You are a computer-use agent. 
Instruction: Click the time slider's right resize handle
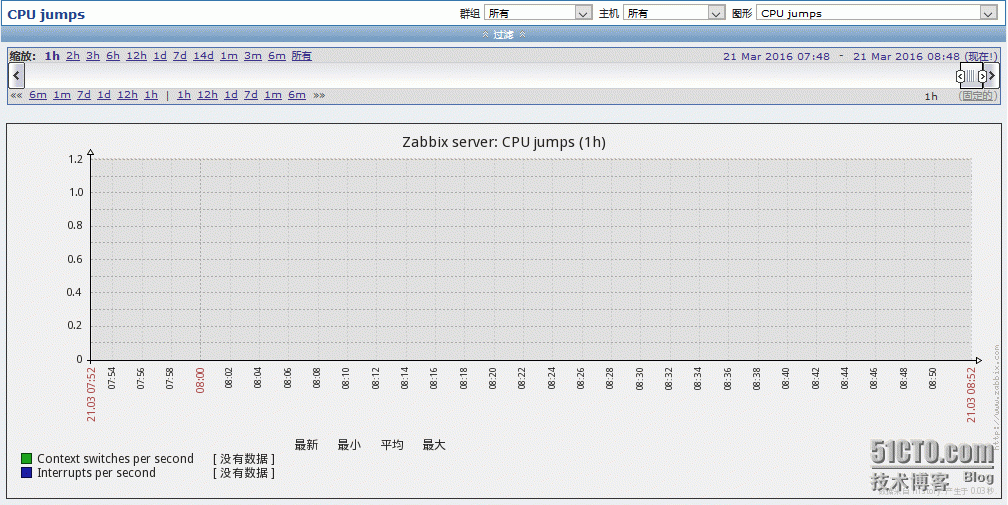(982, 76)
